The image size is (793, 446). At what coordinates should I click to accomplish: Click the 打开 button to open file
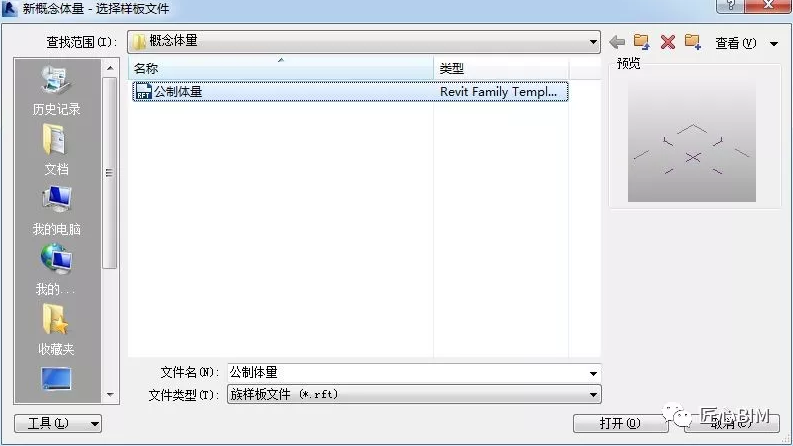click(x=619, y=423)
